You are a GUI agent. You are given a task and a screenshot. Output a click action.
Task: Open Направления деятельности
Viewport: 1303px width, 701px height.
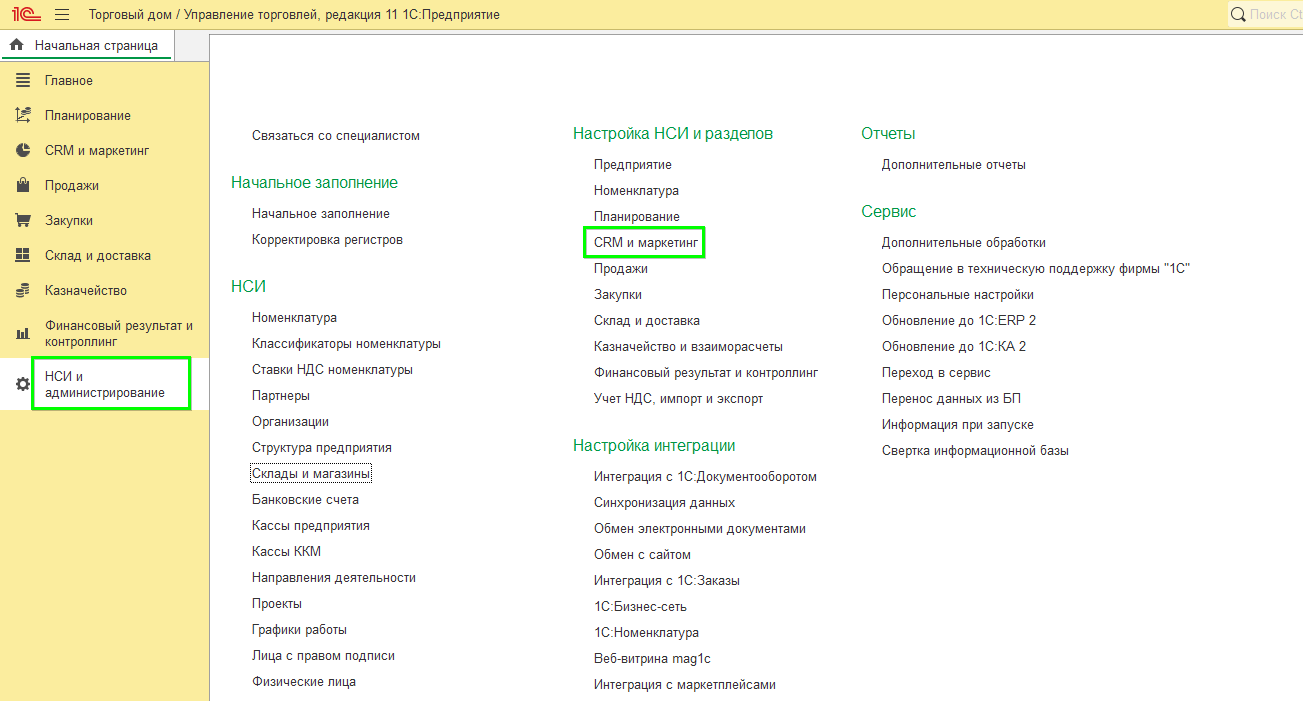coord(334,577)
